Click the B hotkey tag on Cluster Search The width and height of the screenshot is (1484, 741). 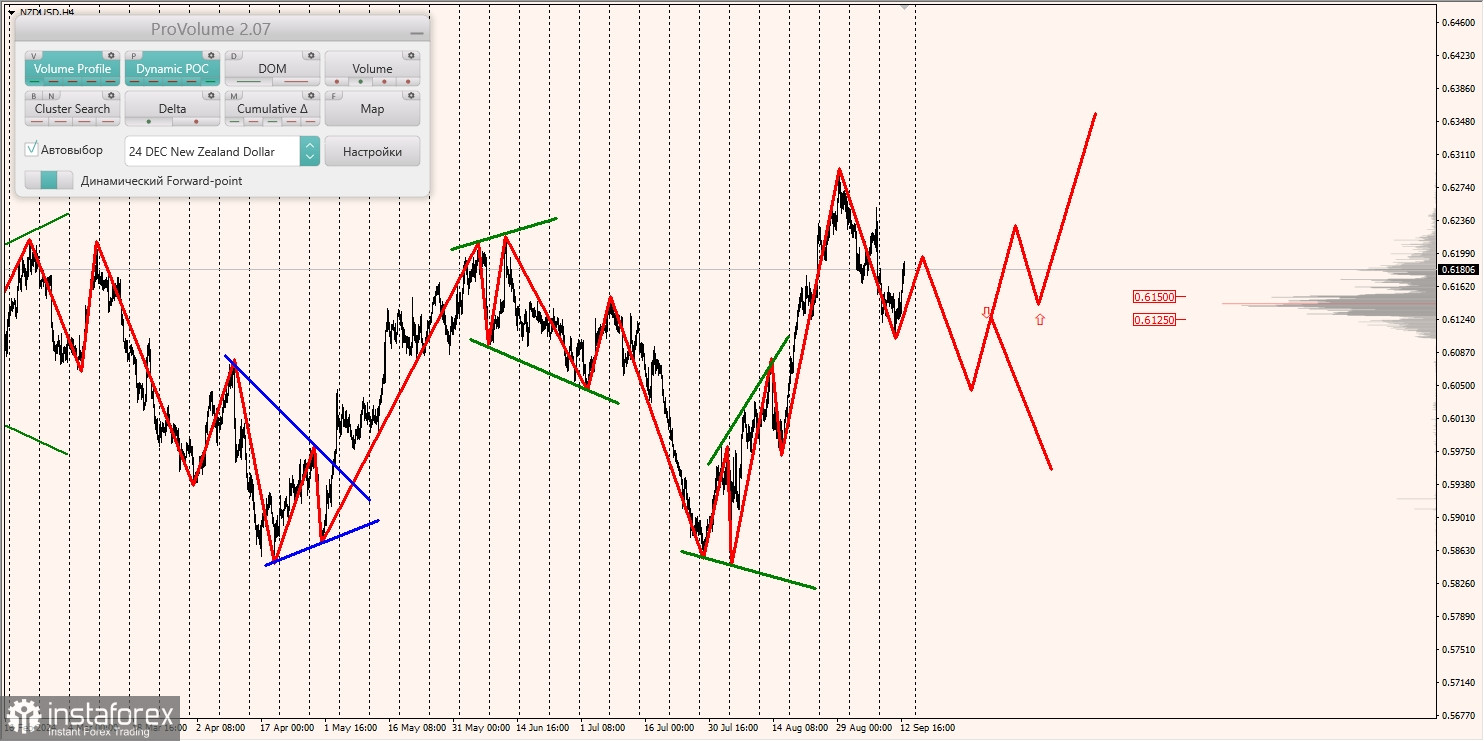pos(34,96)
